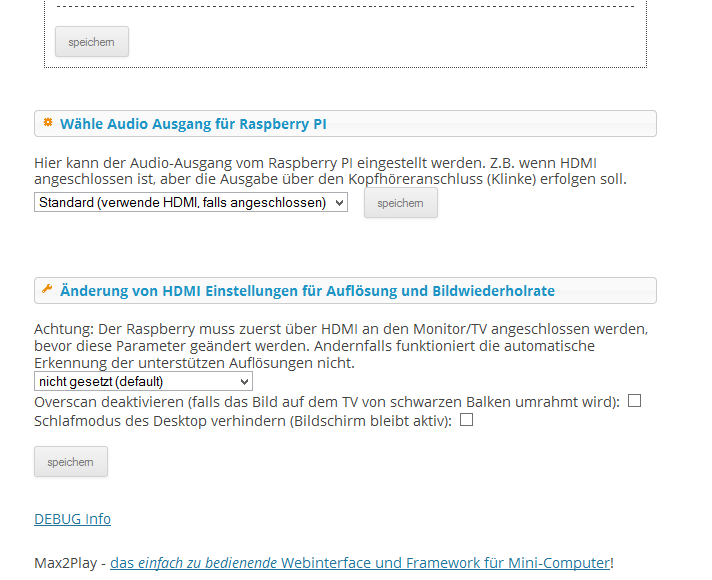Click heading Änderung von HDMI Einstellungen

(307, 291)
